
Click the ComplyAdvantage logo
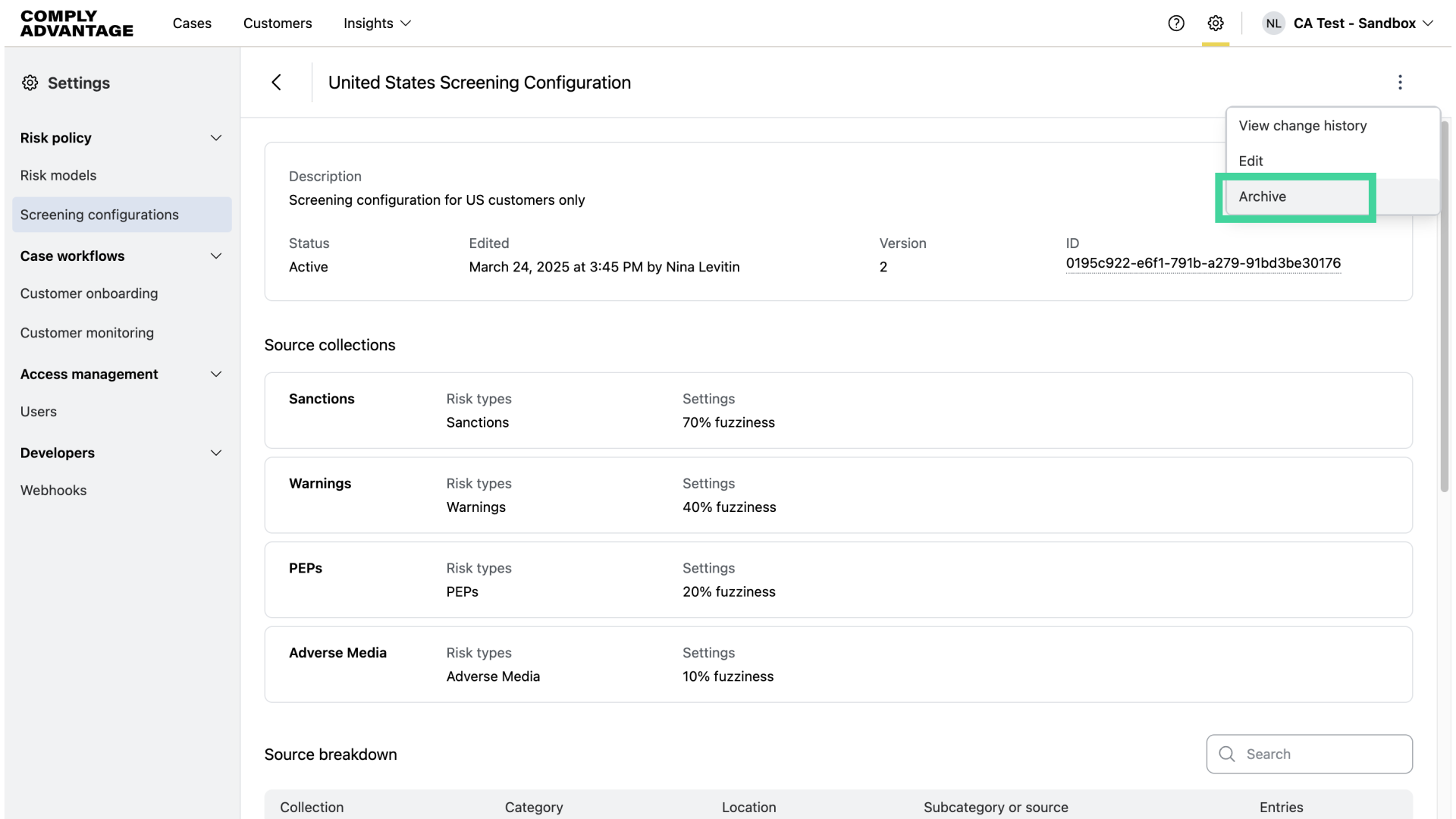click(77, 24)
